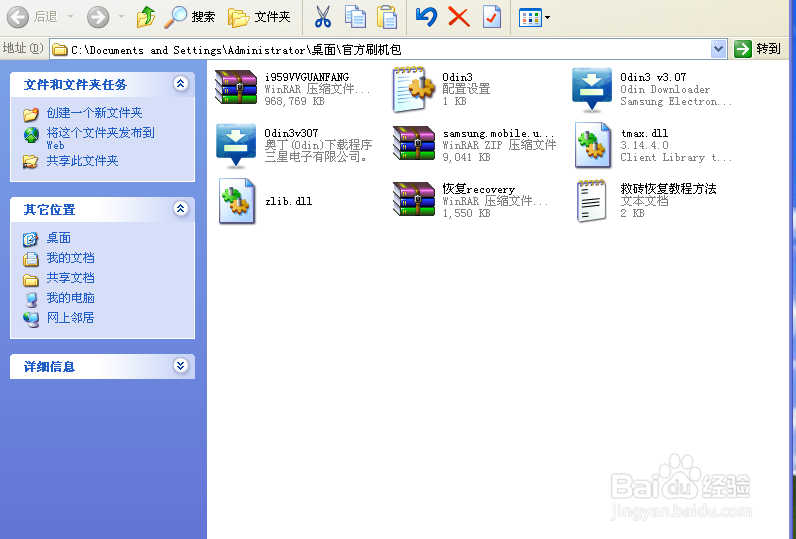Screen dimensions: 796x539
Task: Click the 共享文档 folder icon in sidebar
Action: click(x=30, y=280)
